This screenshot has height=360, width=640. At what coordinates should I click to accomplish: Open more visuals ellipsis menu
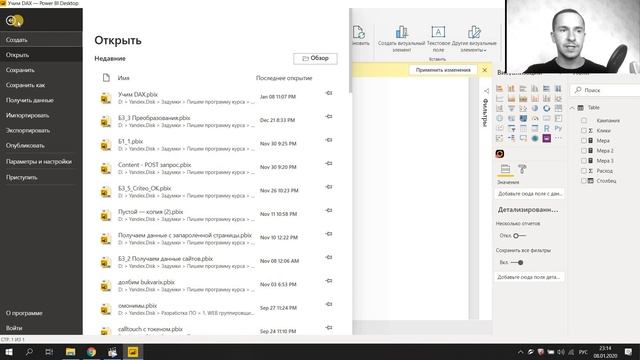click(x=558, y=138)
